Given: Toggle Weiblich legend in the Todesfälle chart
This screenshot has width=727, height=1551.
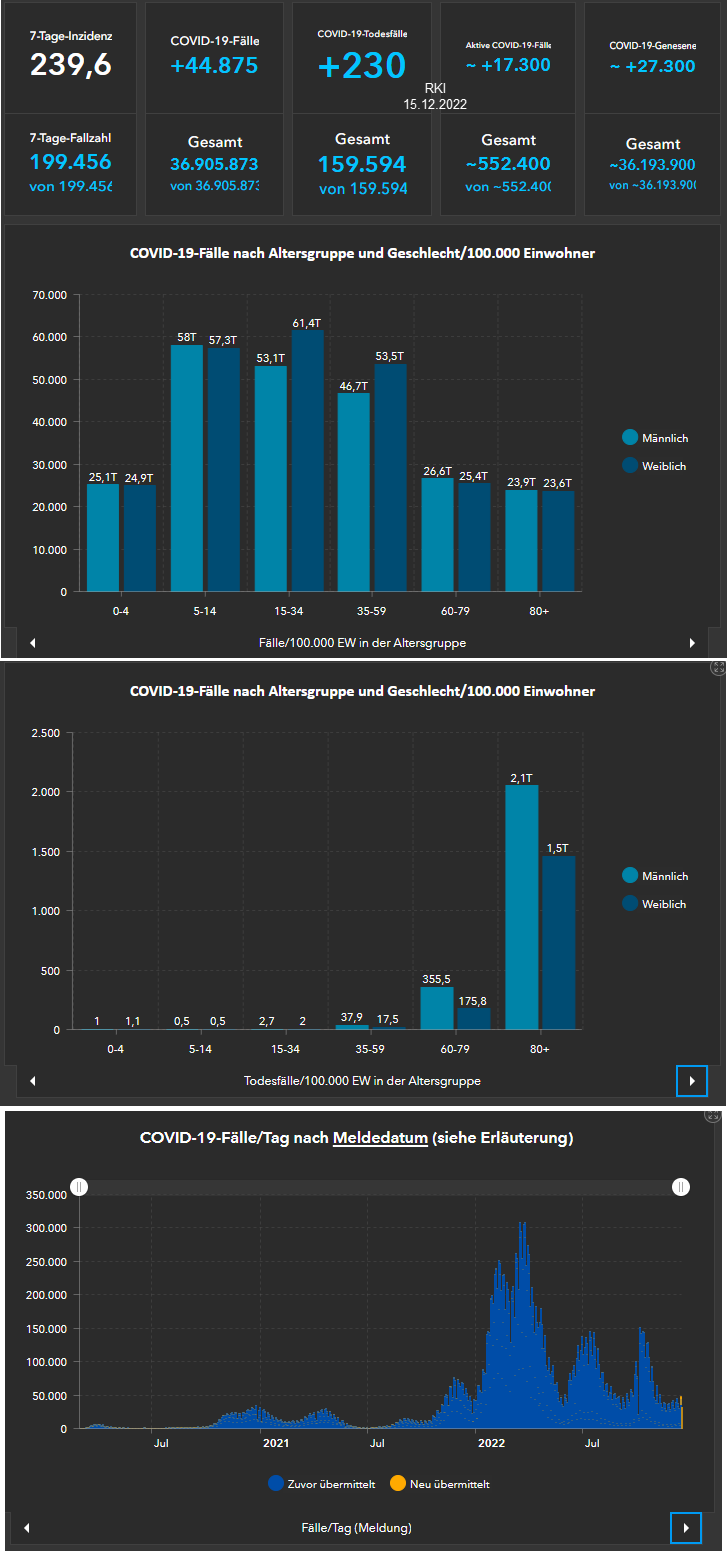Looking at the screenshot, I should click(655, 903).
